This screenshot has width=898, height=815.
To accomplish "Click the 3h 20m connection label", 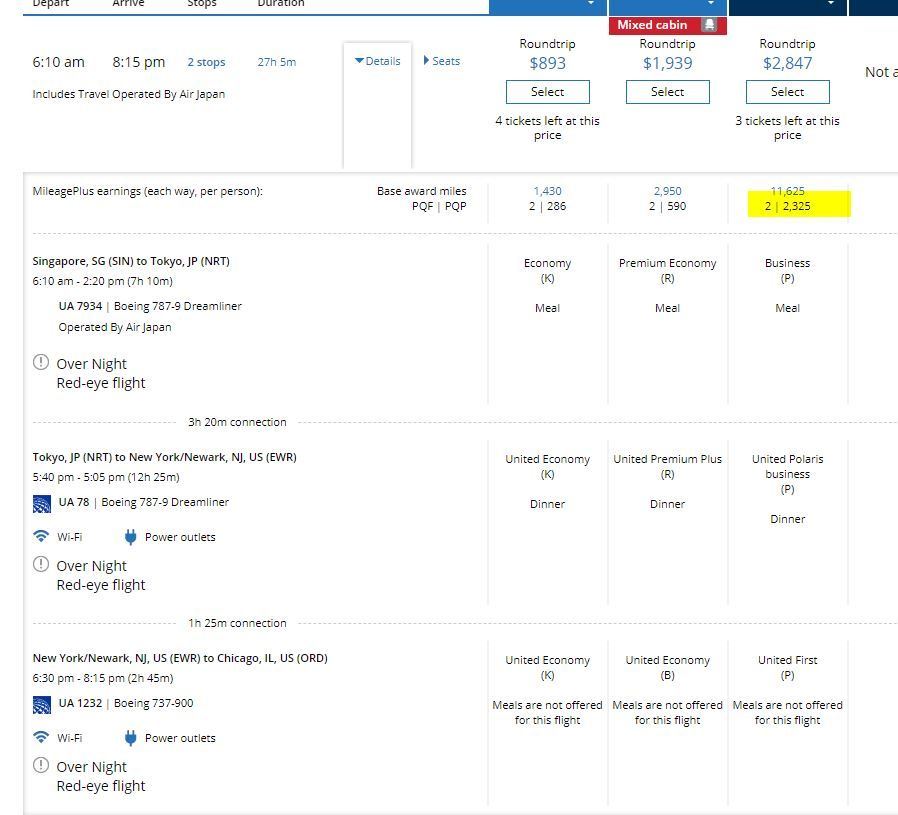I will point(237,422).
